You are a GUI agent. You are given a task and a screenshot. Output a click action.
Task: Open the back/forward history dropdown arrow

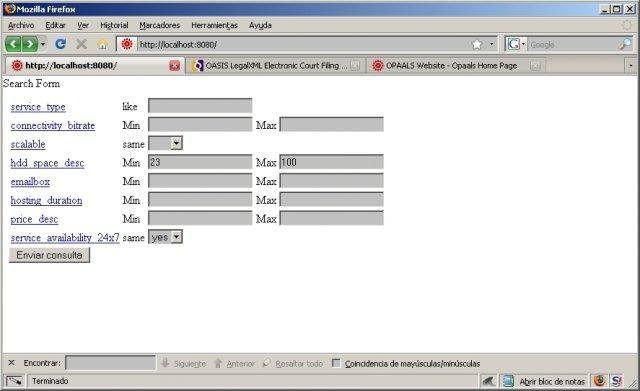click(43, 44)
